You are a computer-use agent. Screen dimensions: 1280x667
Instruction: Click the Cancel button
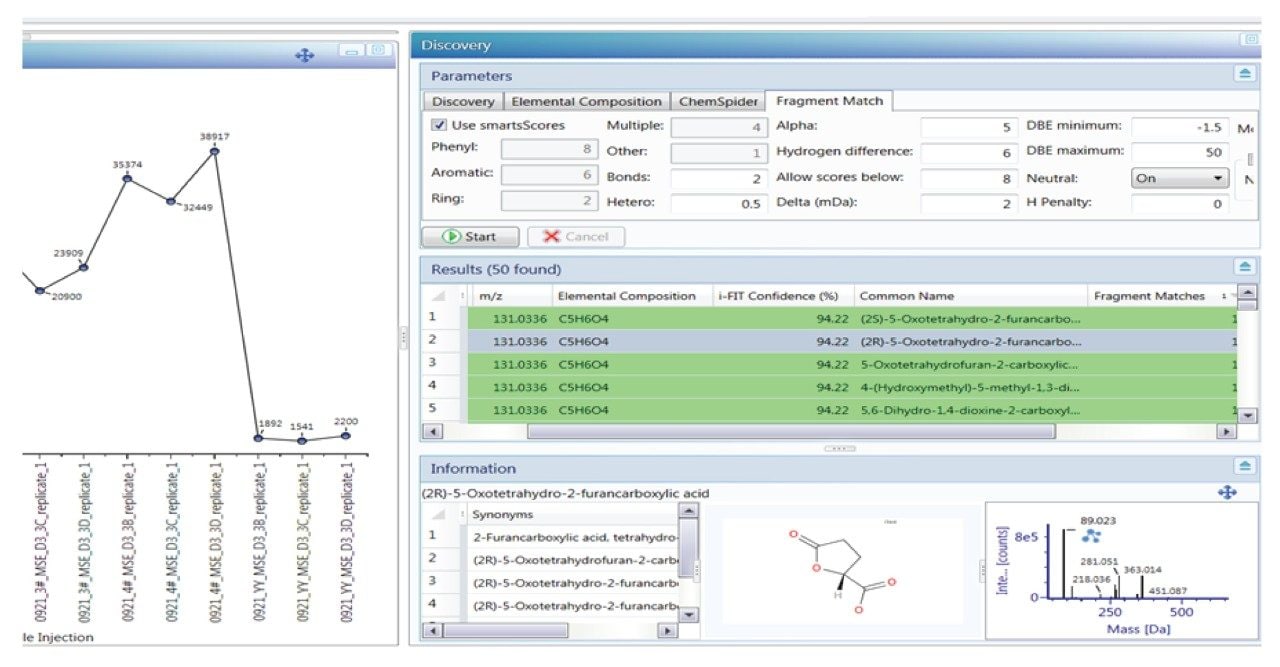(x=575, y=237)
